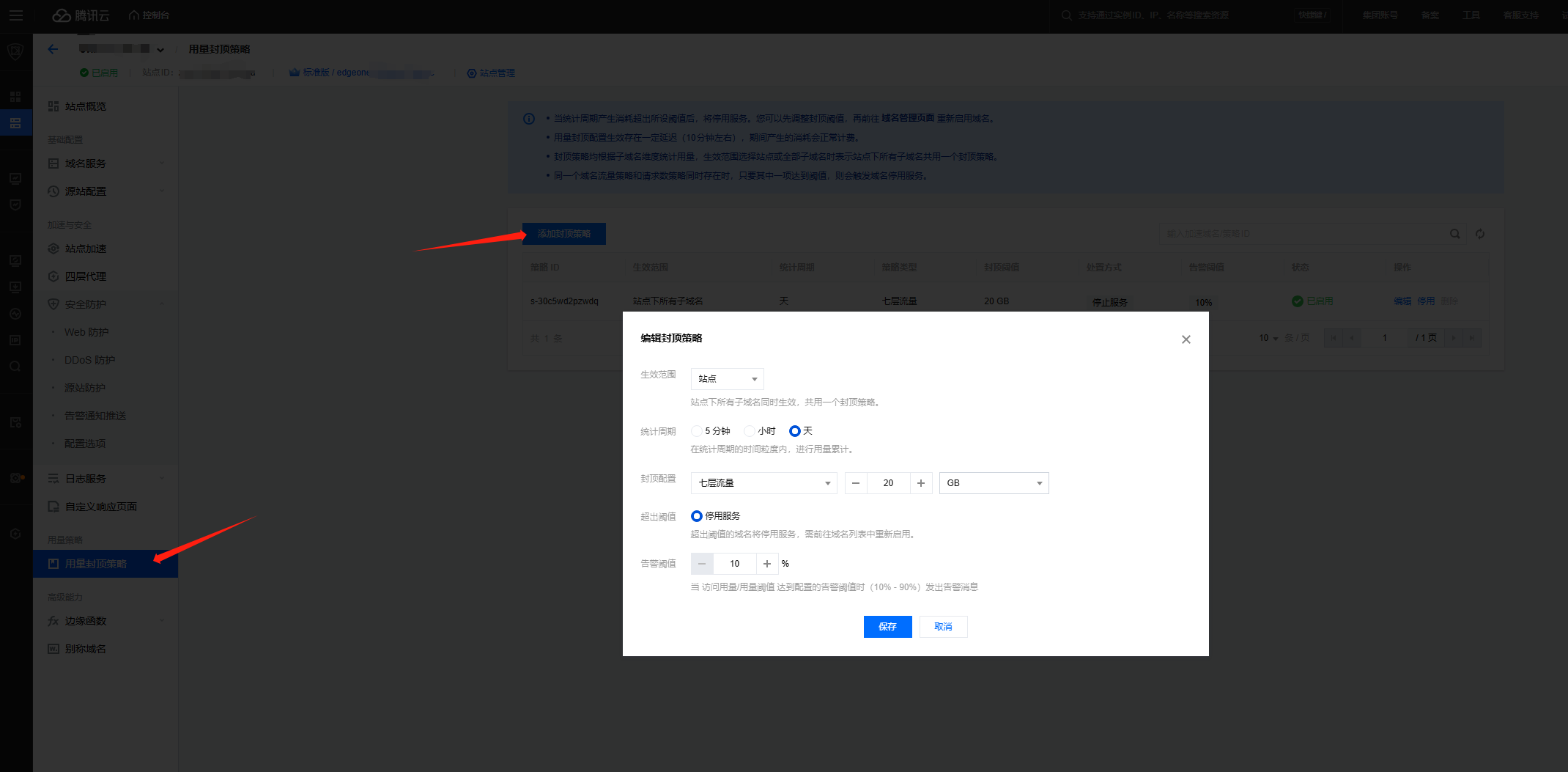Go to the next page in the pagination

point(1454,338)
